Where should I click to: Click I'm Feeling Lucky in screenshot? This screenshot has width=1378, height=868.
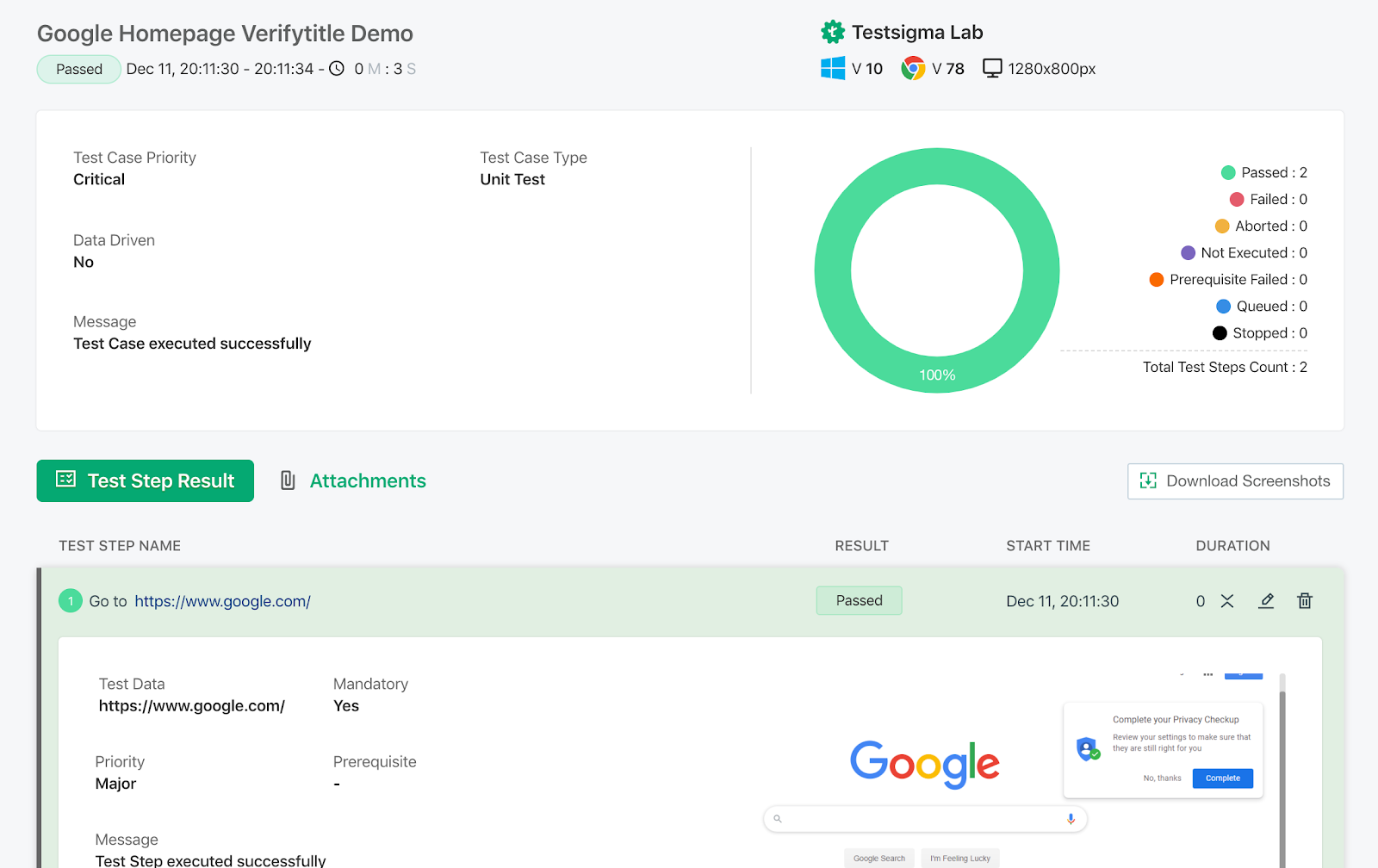click(x=960, y=859)
